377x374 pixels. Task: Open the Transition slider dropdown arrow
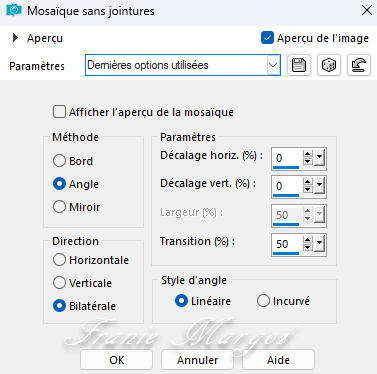(x=320, y=244)
